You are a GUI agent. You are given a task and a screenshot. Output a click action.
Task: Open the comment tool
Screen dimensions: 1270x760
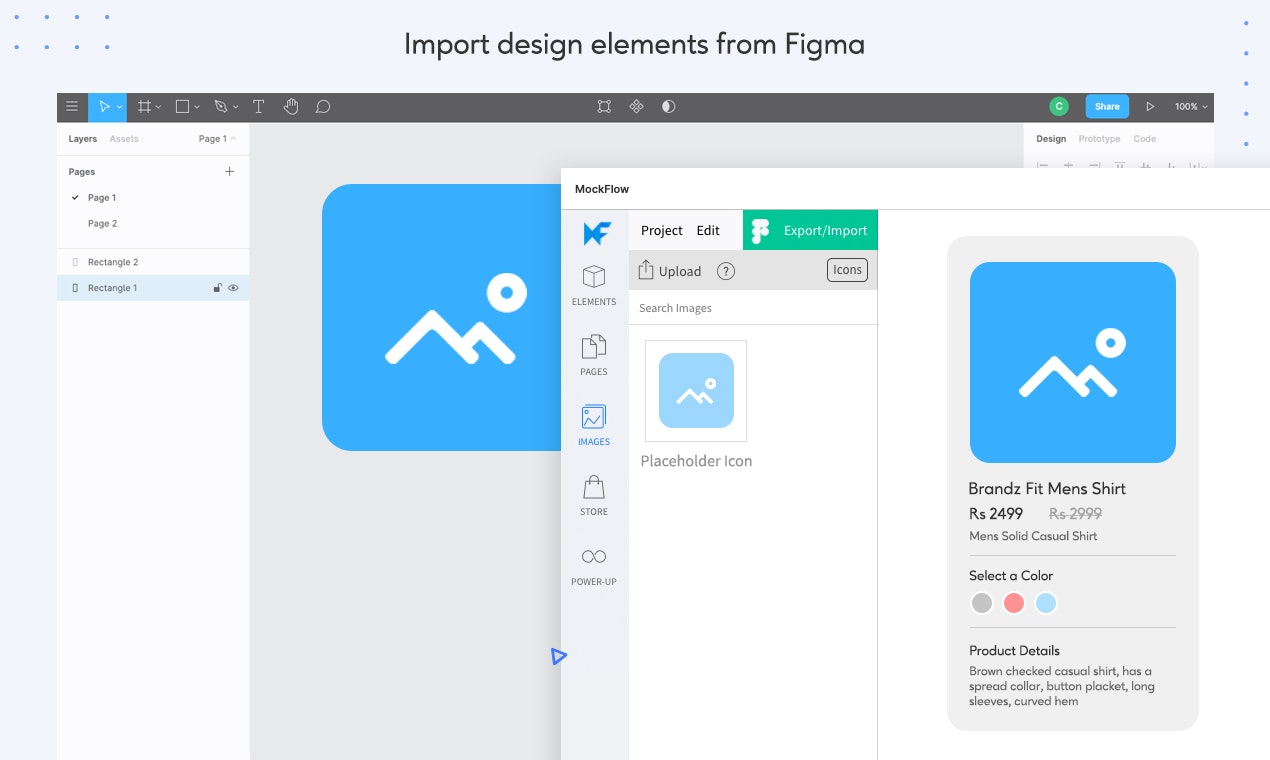322,106
